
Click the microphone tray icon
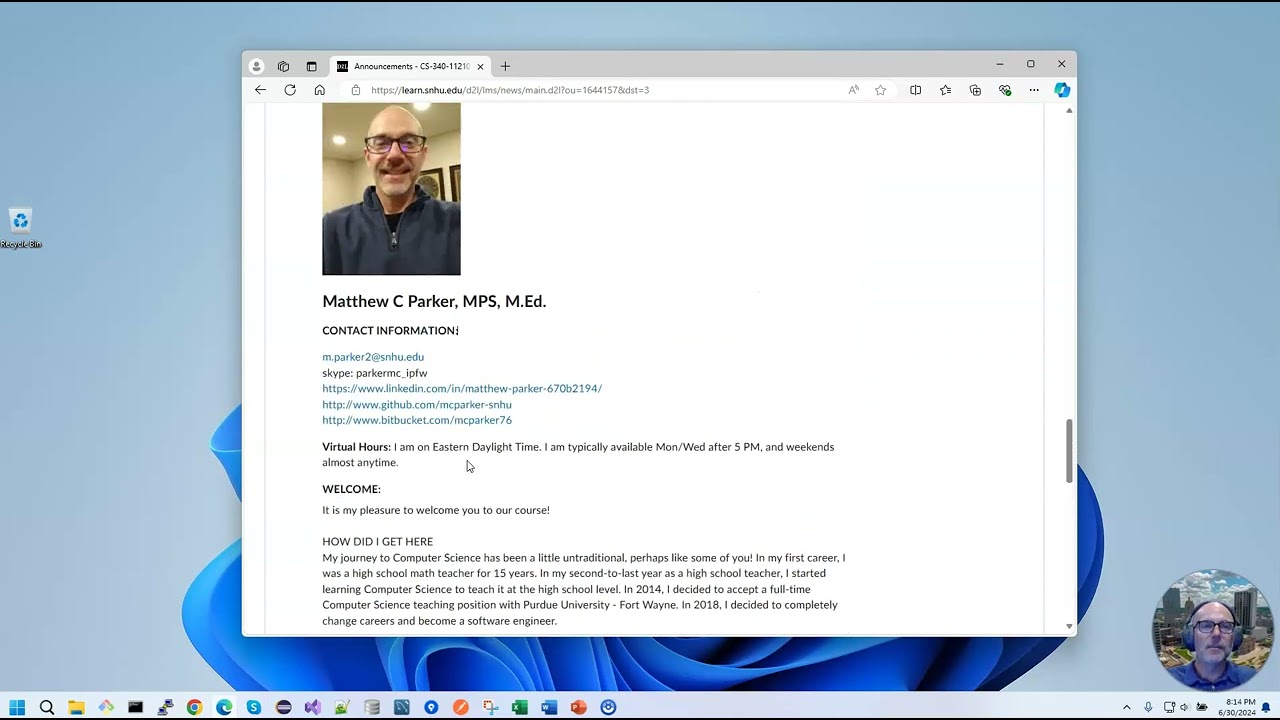[1148, 707]
